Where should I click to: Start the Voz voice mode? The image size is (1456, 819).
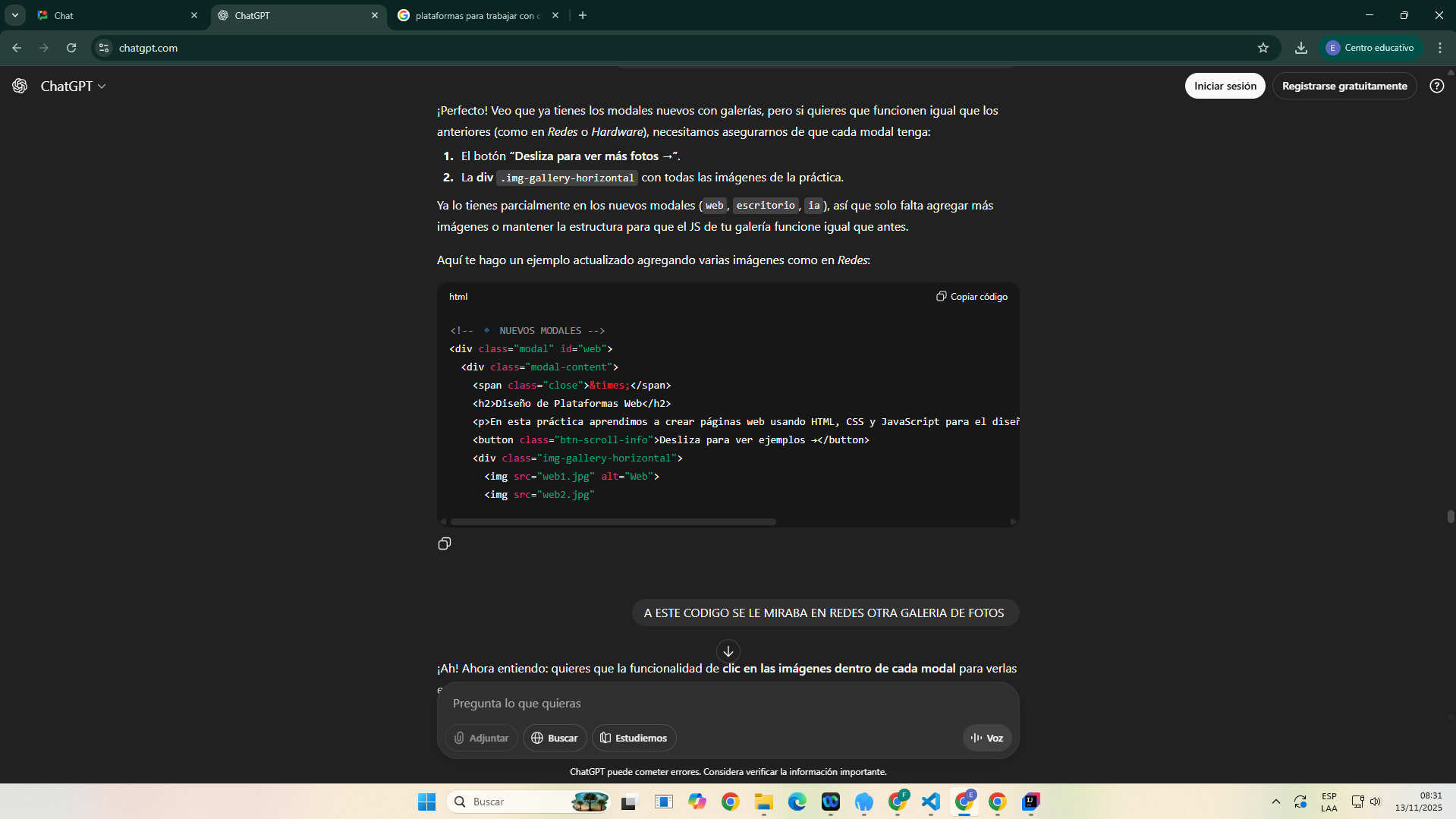[986, 738]
